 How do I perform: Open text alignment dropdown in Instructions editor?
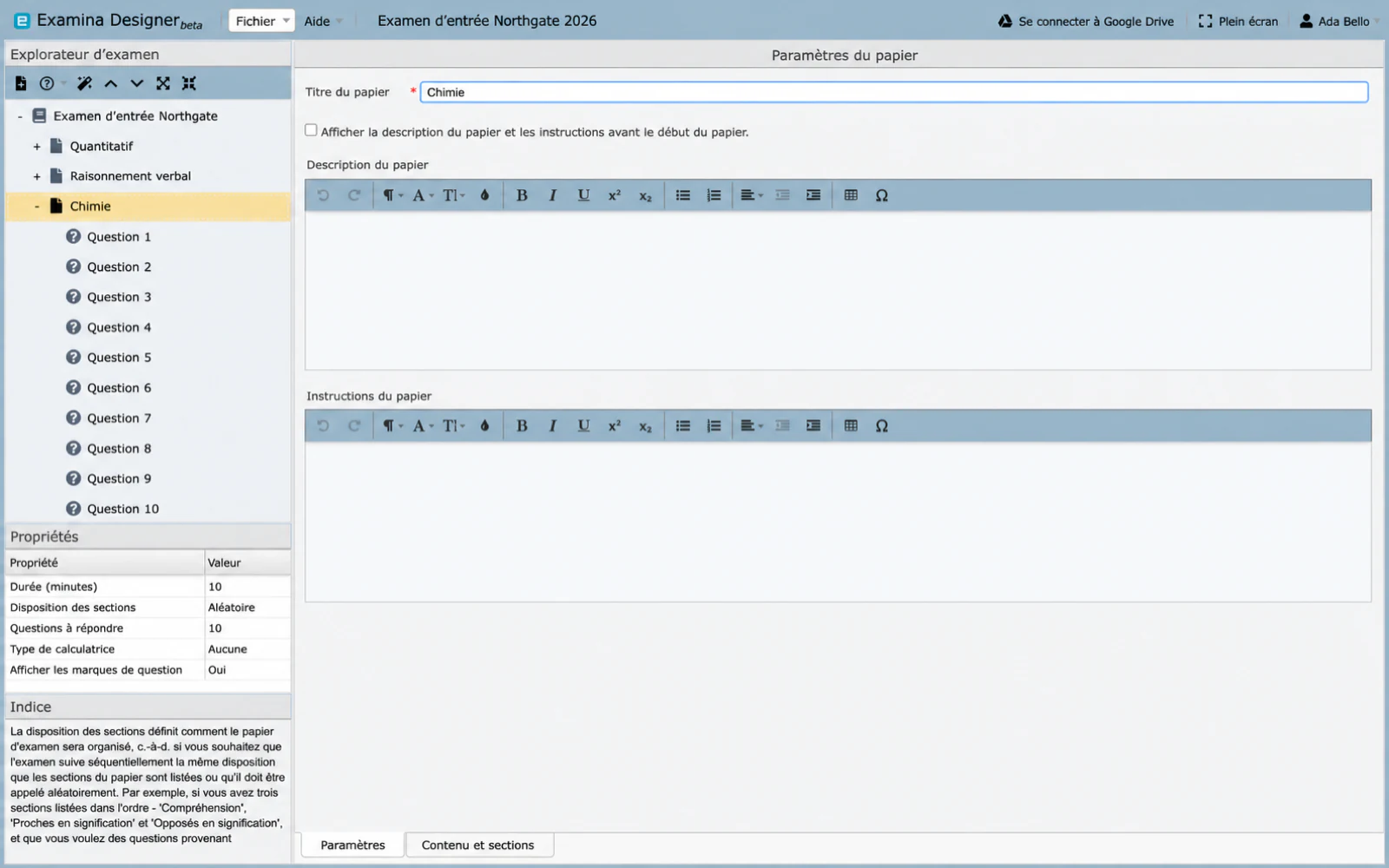point(752,426)
